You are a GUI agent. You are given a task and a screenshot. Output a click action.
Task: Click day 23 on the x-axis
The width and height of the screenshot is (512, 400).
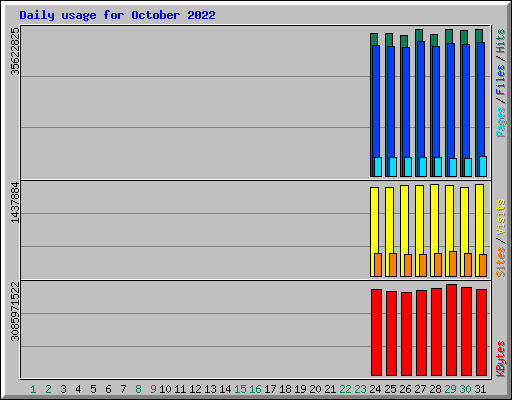pos(360,389)
